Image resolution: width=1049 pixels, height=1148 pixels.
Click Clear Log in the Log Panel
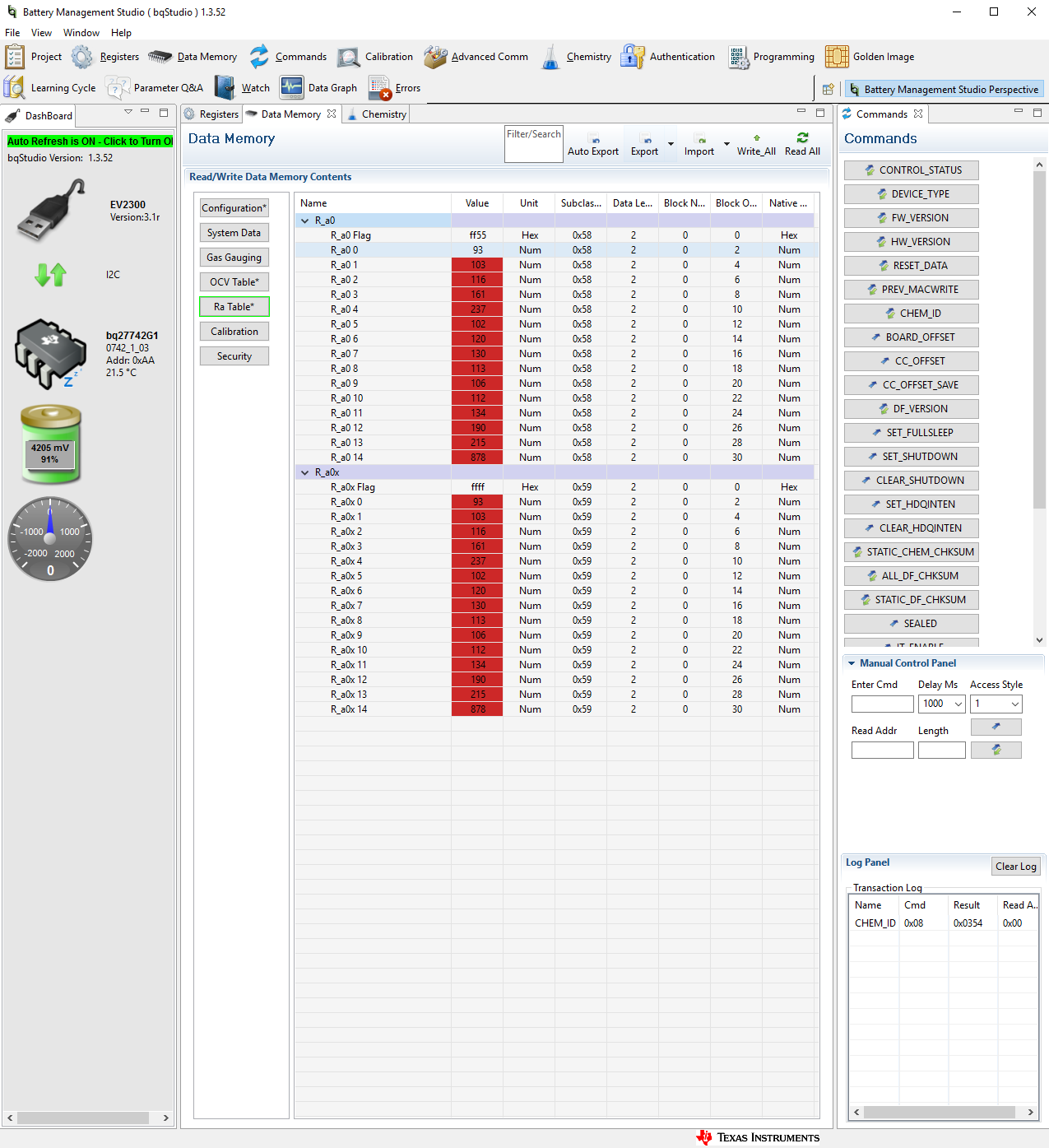pos(1016,867)
